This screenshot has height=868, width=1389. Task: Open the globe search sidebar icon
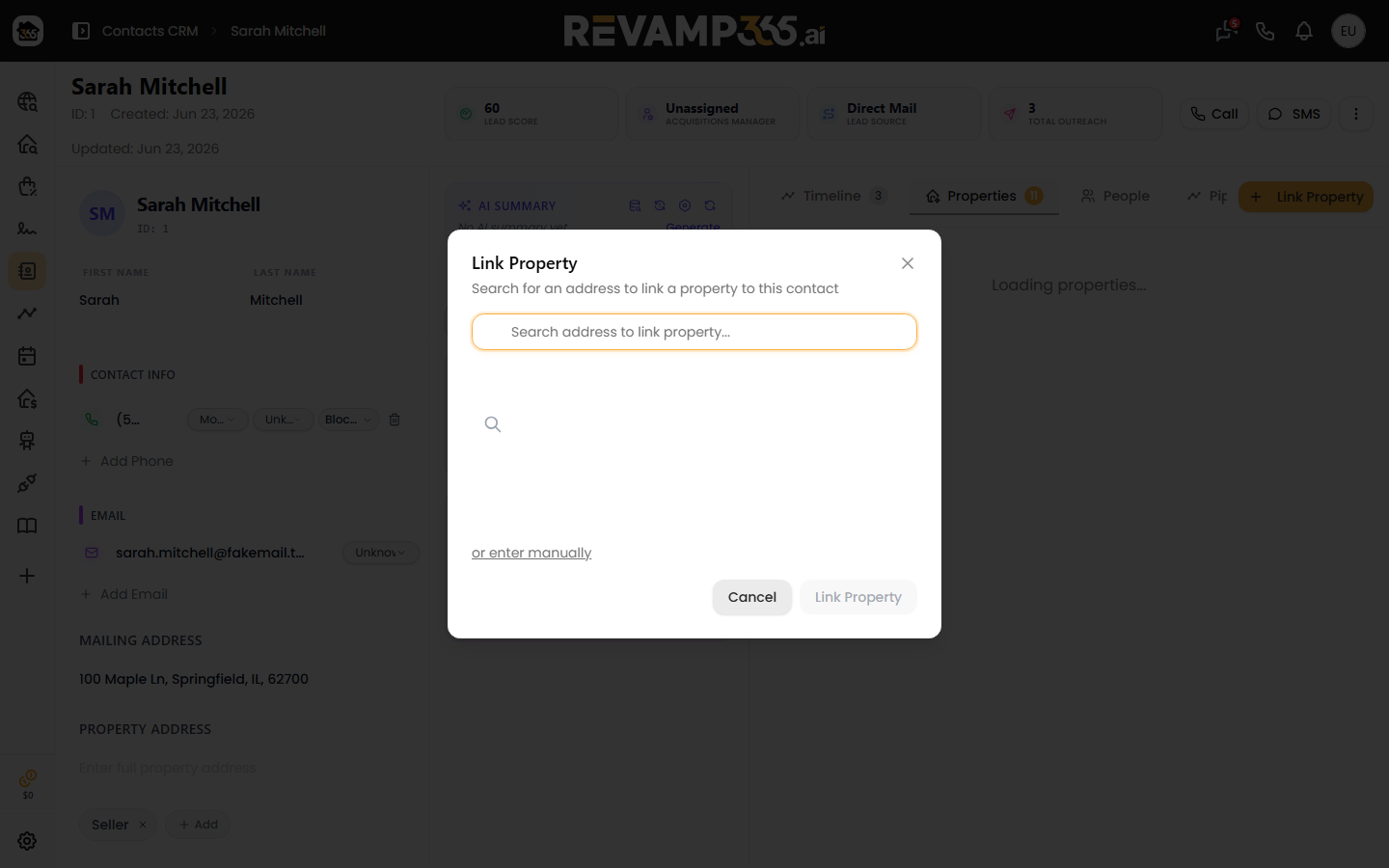[27, 101]
